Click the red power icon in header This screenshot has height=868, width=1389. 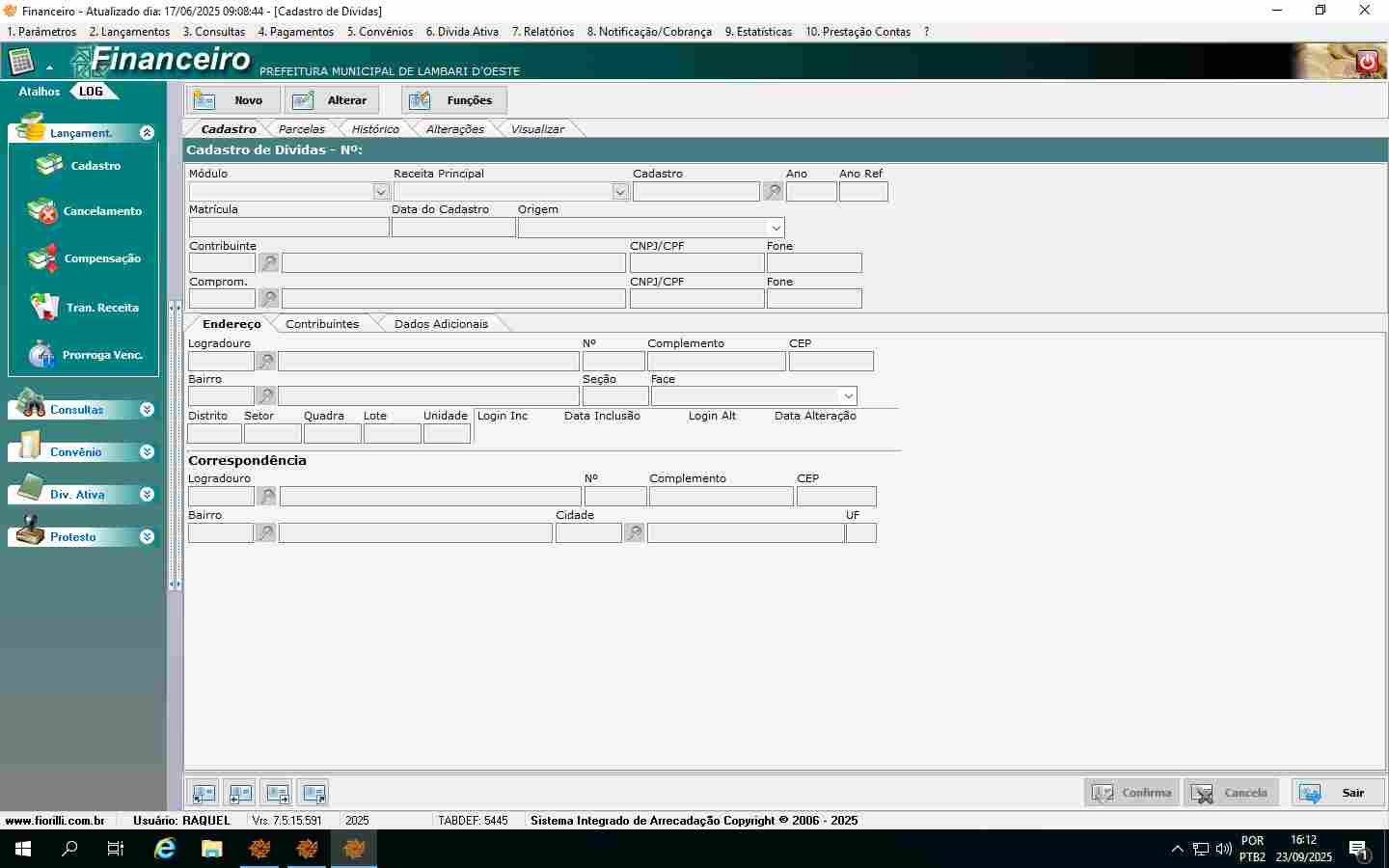pyautogui.click(x=1367, y=62)
